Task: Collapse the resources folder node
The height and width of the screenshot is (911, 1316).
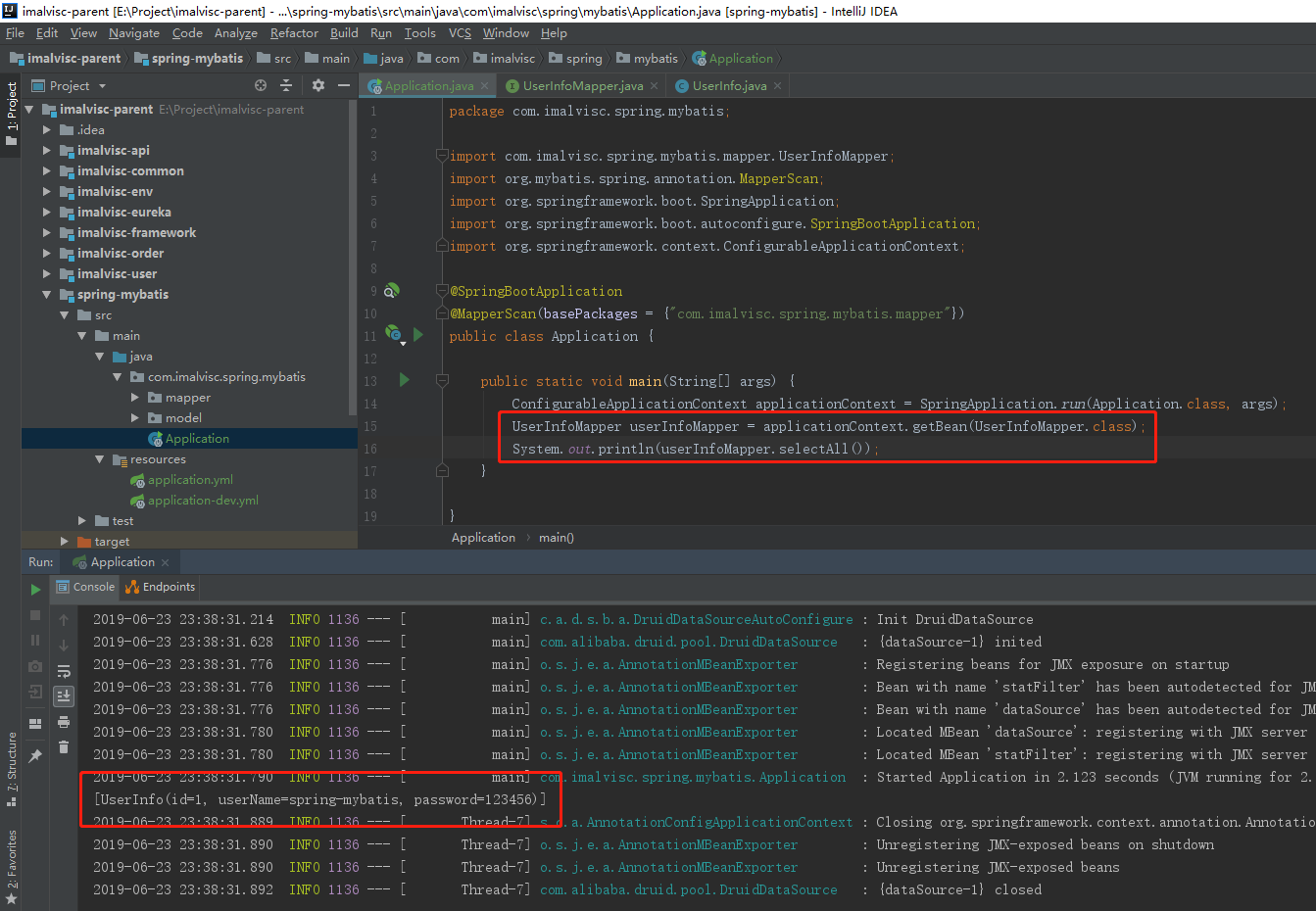Action: [x=99, y=459]
